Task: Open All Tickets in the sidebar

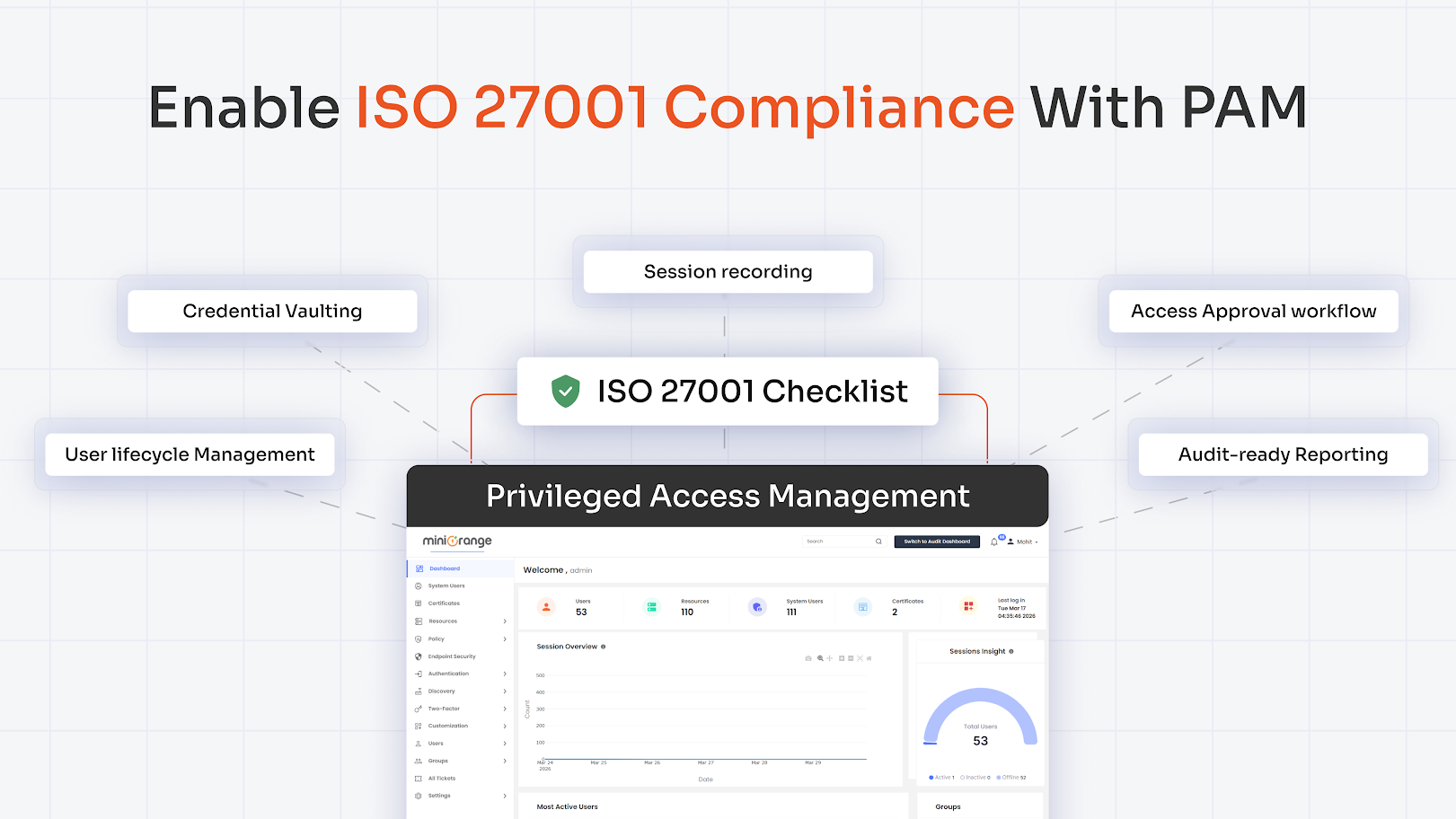Action: (x=442, y=779)
